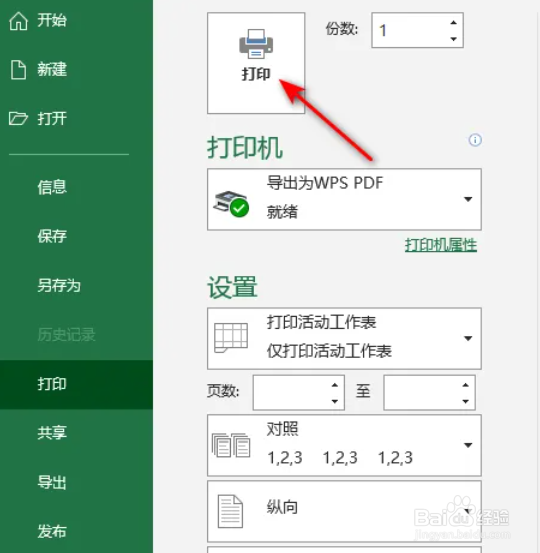Click the new document icon beside 新建
Viewport: 540px width, 553px height.
(18, 69)
